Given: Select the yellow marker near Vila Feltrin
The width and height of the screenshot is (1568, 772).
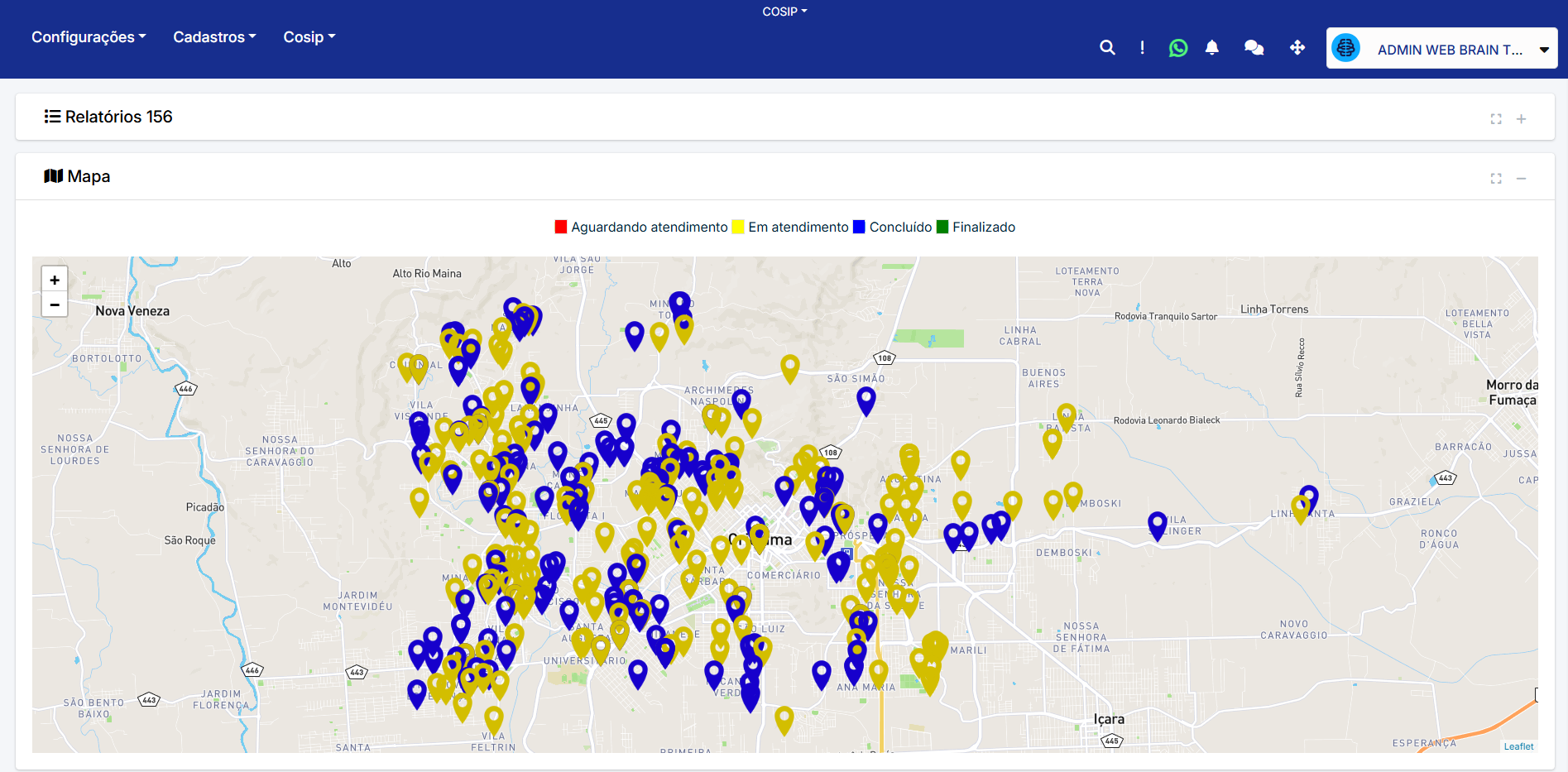Looking at the screenshot, I should point(493,721).
